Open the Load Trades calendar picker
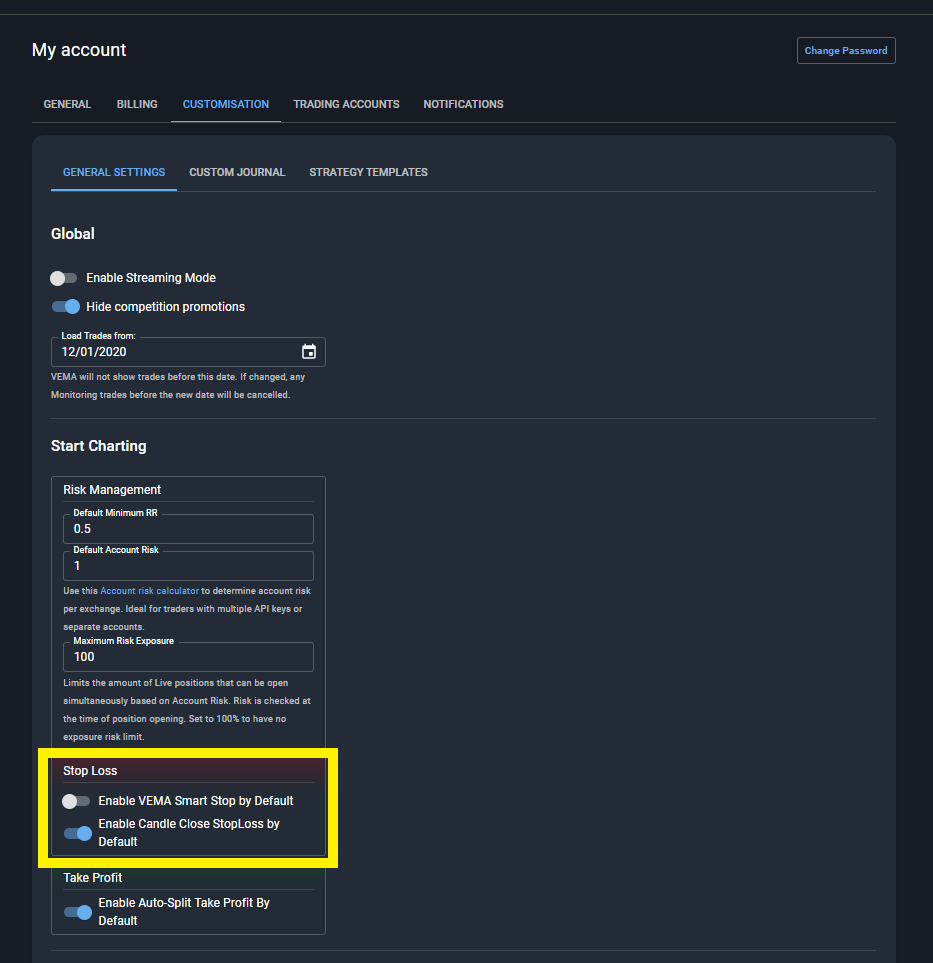 [x=309, y=351]
